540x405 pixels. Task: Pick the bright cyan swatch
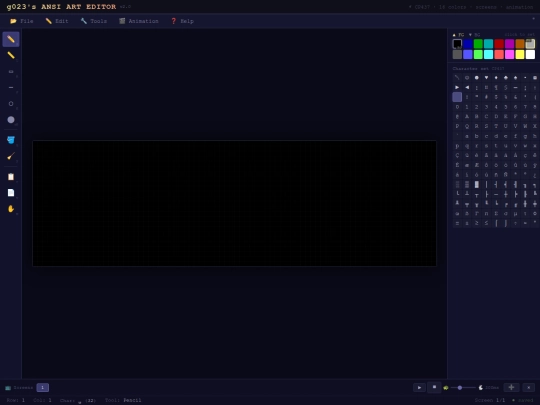[x=488, y=54]
